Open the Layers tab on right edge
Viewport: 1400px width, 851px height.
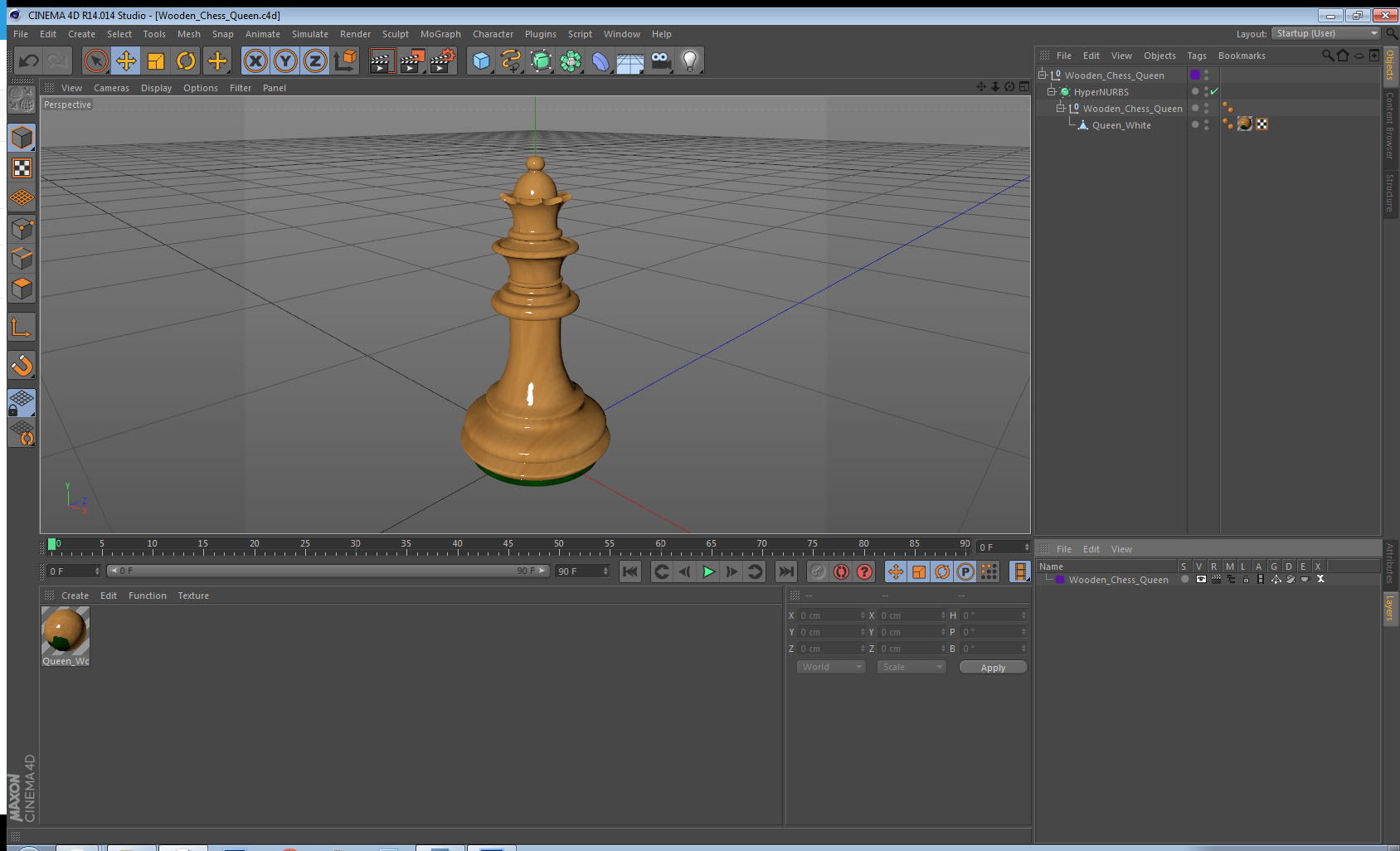click(x=1390, y=608)
